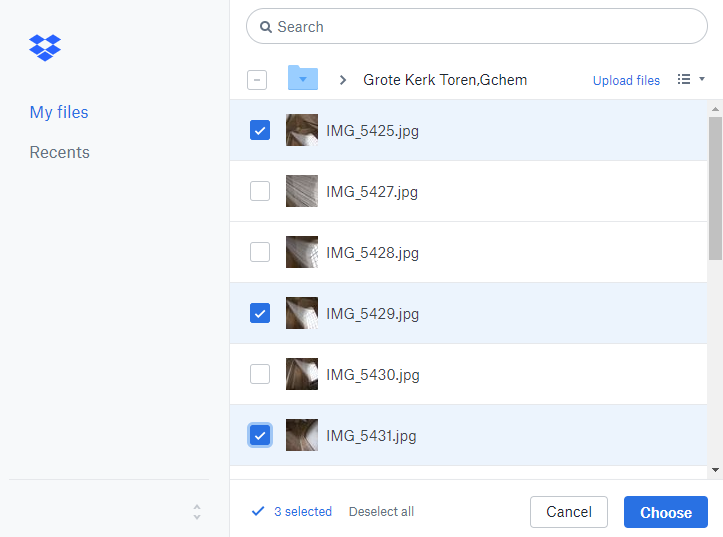
Task: Click the Cancel button
Action: click(x=569, y=512)
